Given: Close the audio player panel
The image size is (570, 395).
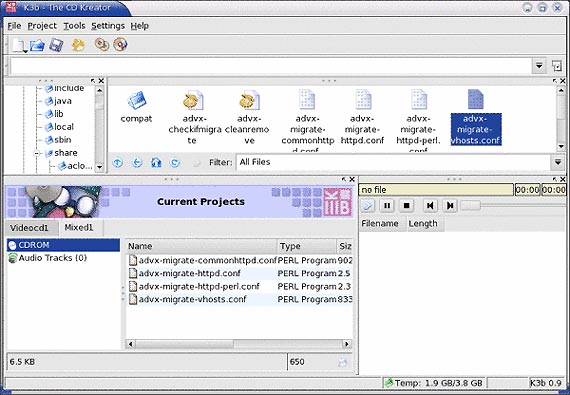Looking at the screenshot, I should [x=563, y=180].
